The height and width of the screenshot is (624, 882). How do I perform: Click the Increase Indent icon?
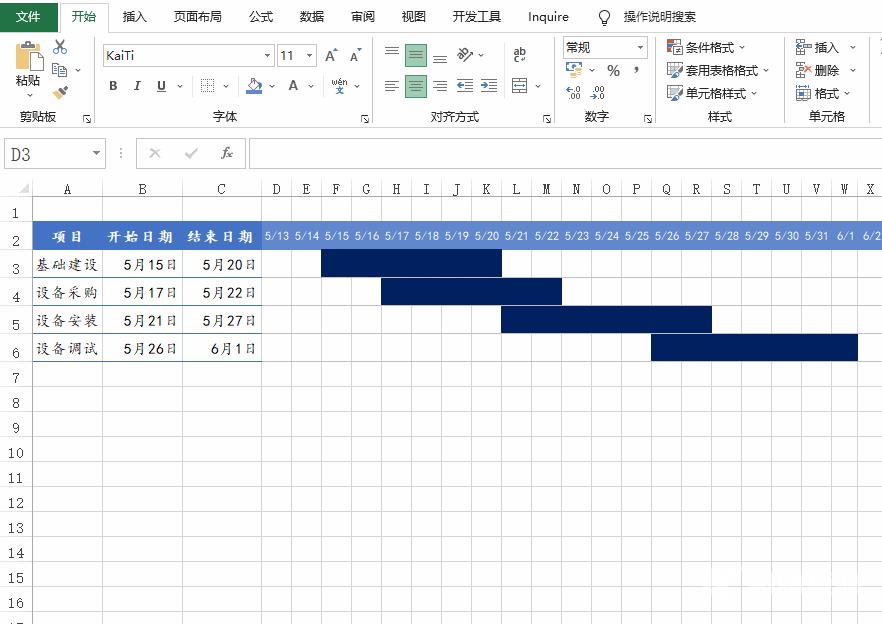click(488, 86)
